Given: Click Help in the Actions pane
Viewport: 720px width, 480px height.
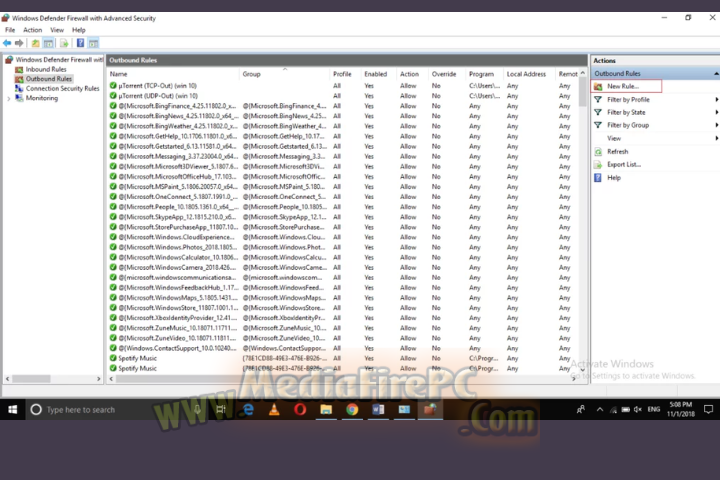Looking at the screenshot, I should pyautogui.click(x=613, y=178).
